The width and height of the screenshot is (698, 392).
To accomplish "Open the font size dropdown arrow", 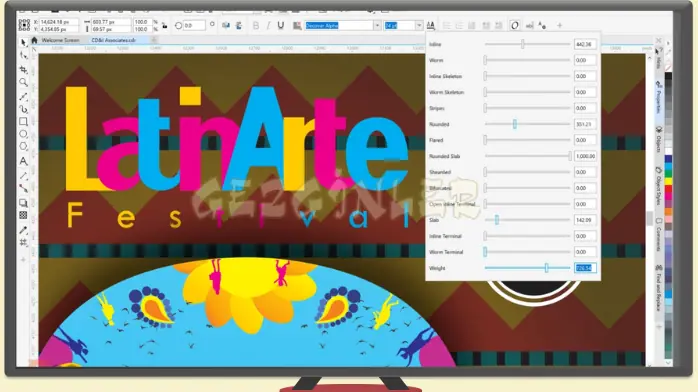I will pos(419,25).
